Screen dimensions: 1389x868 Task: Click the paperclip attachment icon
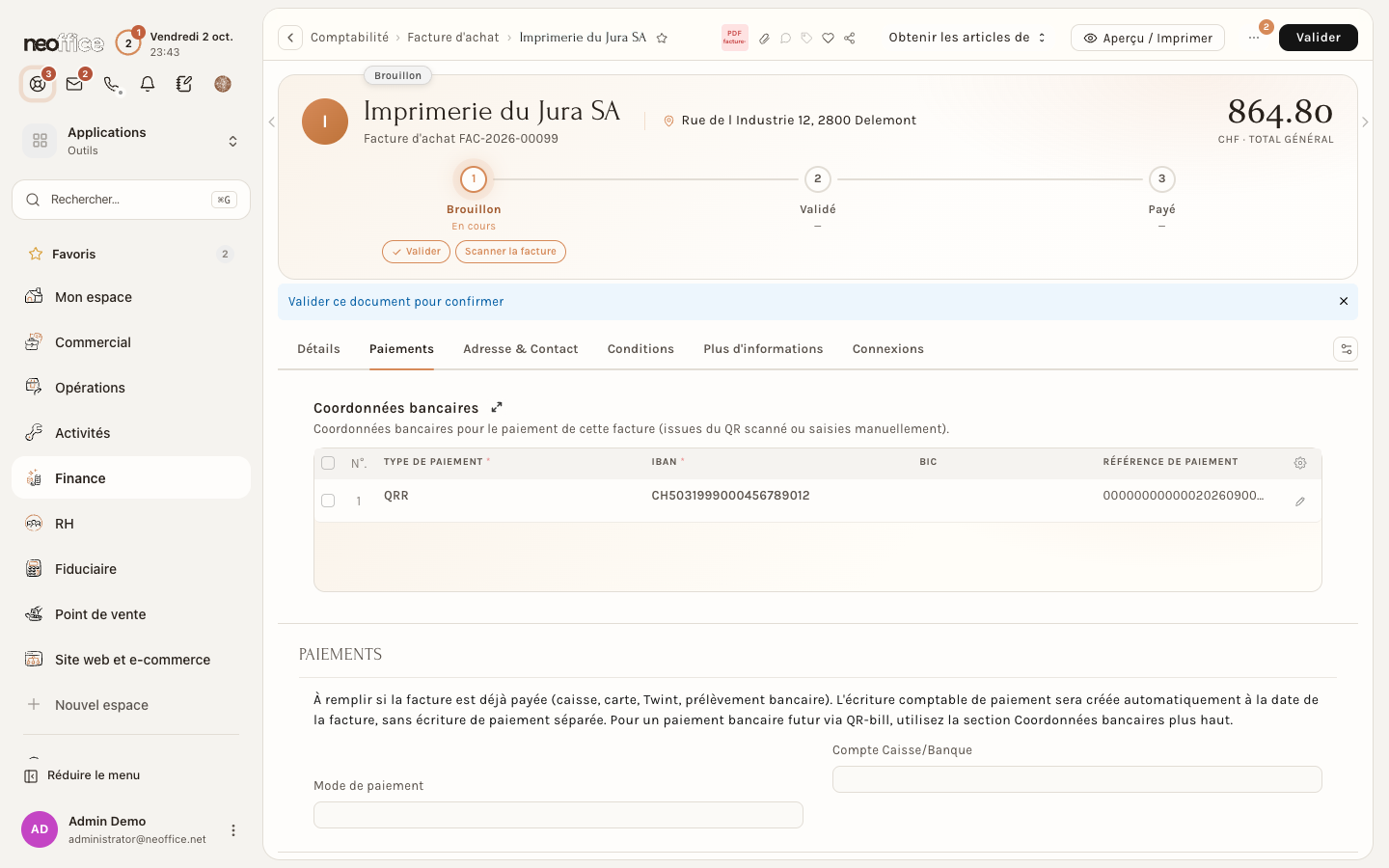(764, 39)
